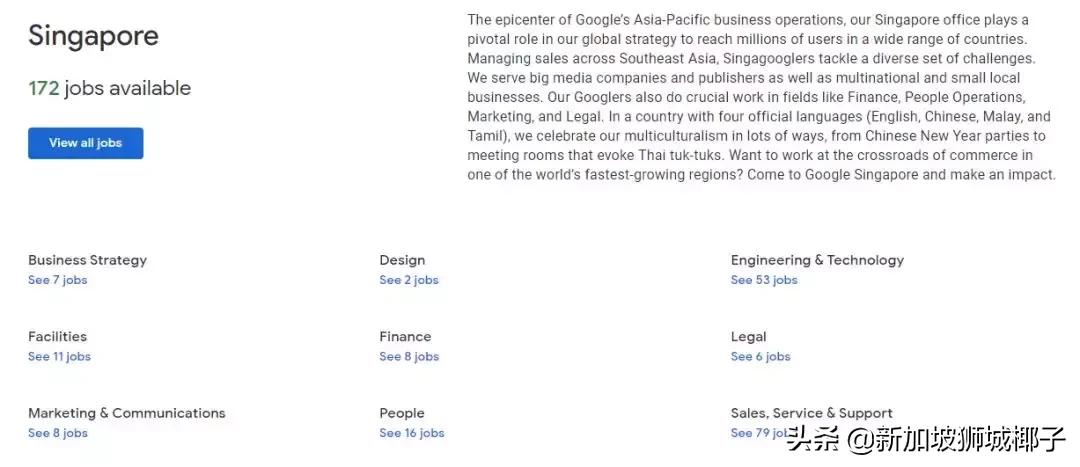
Task: Click the Marketing & Communications heading
Action: [127, 413]
